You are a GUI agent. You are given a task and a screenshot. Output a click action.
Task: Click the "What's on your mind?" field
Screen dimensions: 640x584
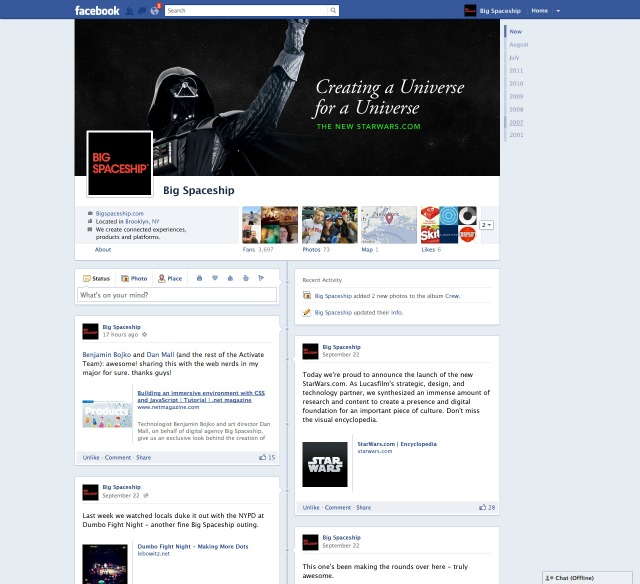177,295
